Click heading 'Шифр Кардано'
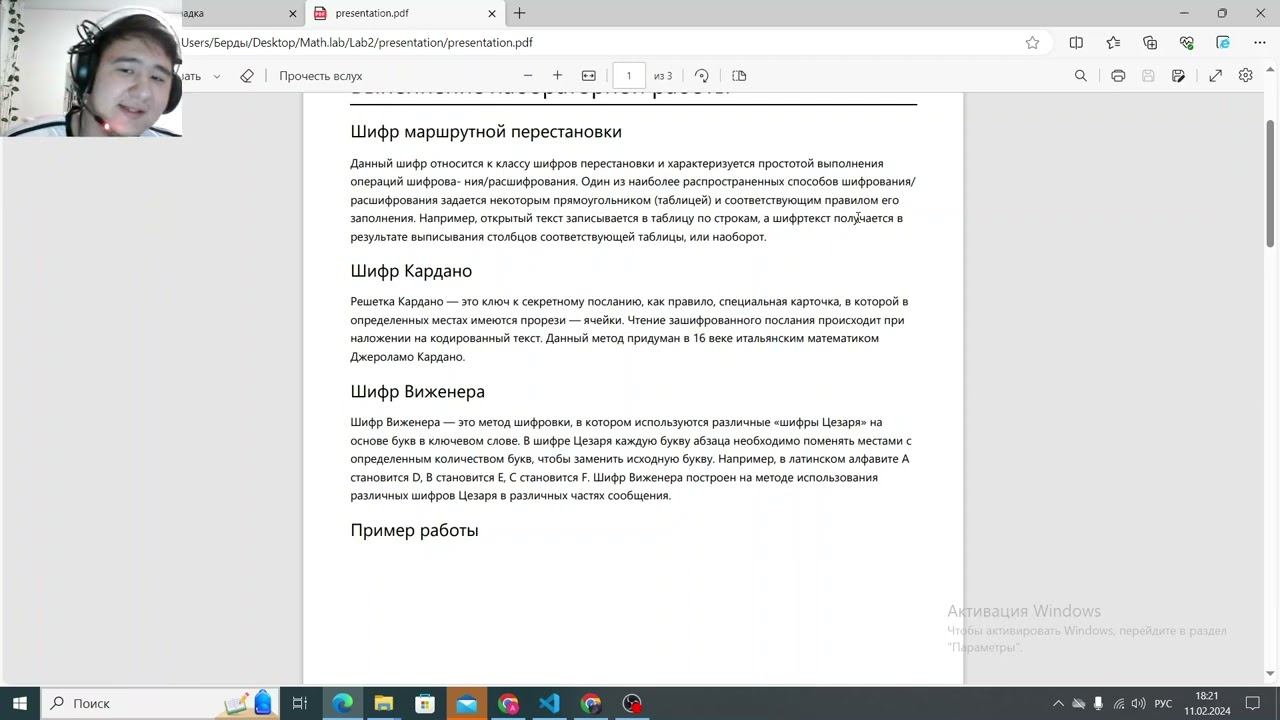The height and width of the screenshot is (720, 1280). pos(411,271)
